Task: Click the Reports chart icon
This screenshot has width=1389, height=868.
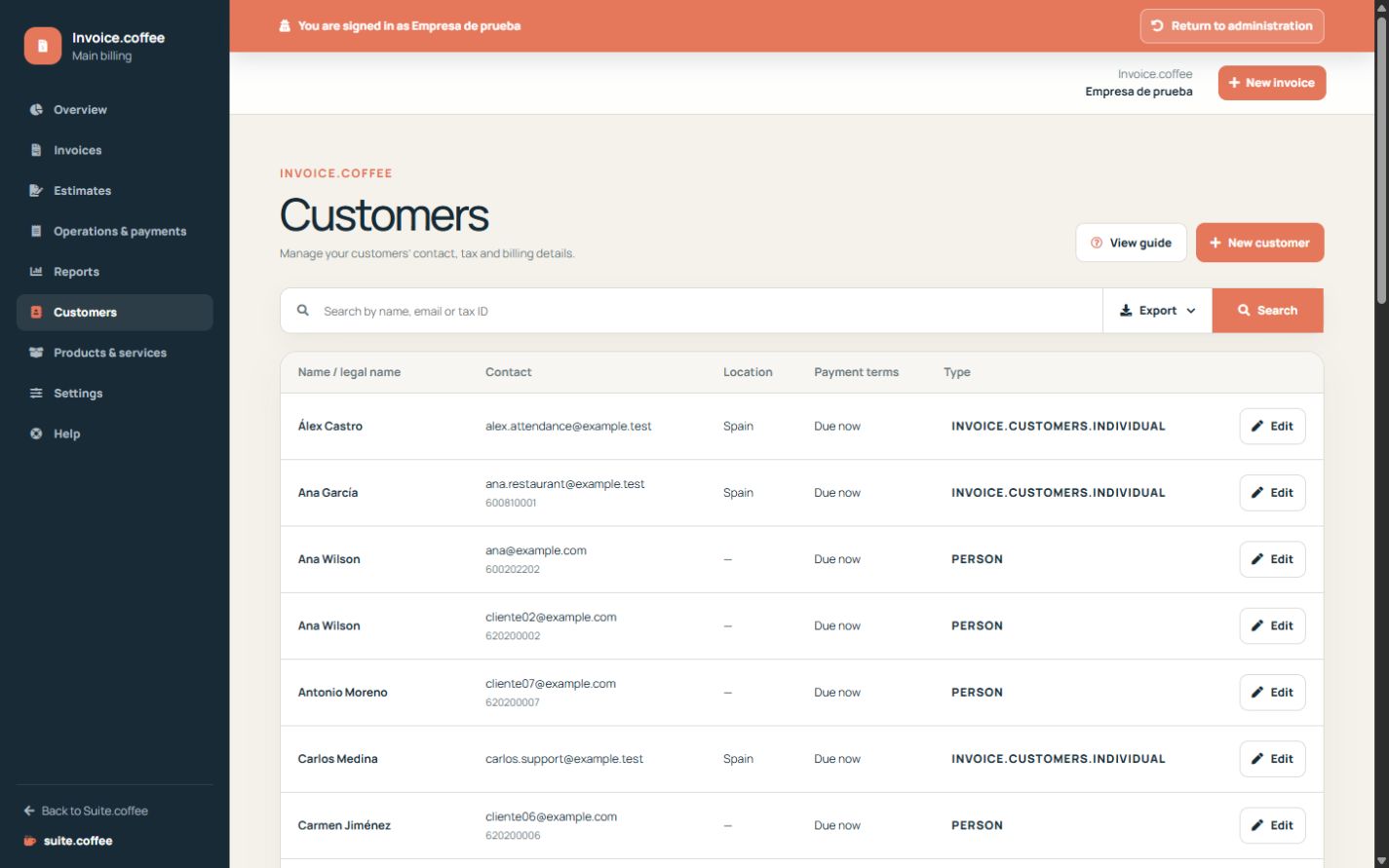Action: pos(36,272)
